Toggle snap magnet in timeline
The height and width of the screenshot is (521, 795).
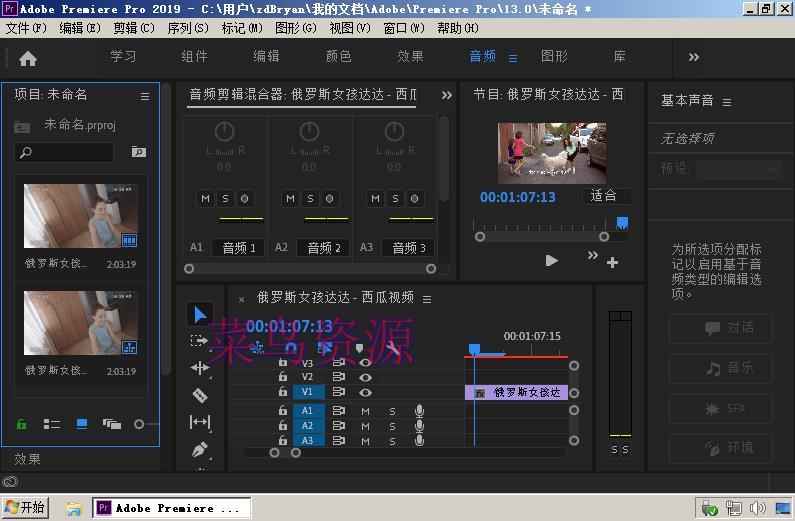(x=291, y=348)
